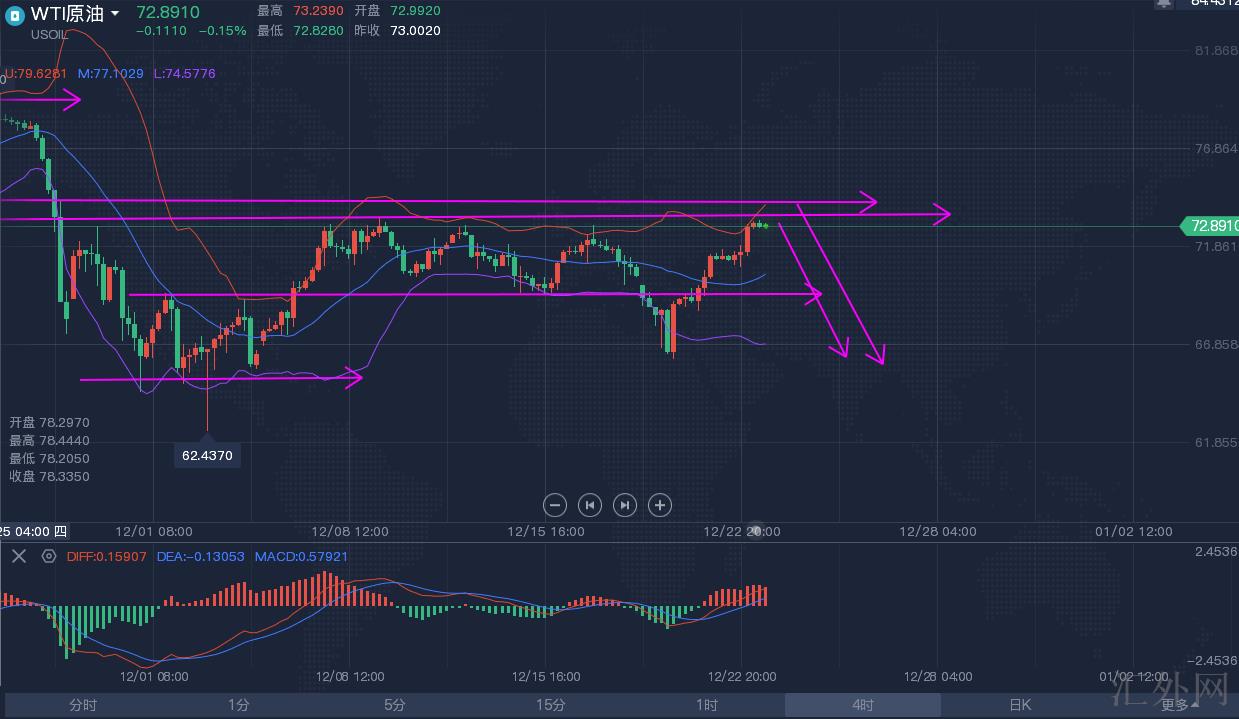Click the 62.4370 low price label
Image resolution: width=1239 pixels, height=719 pixels.
207,455
